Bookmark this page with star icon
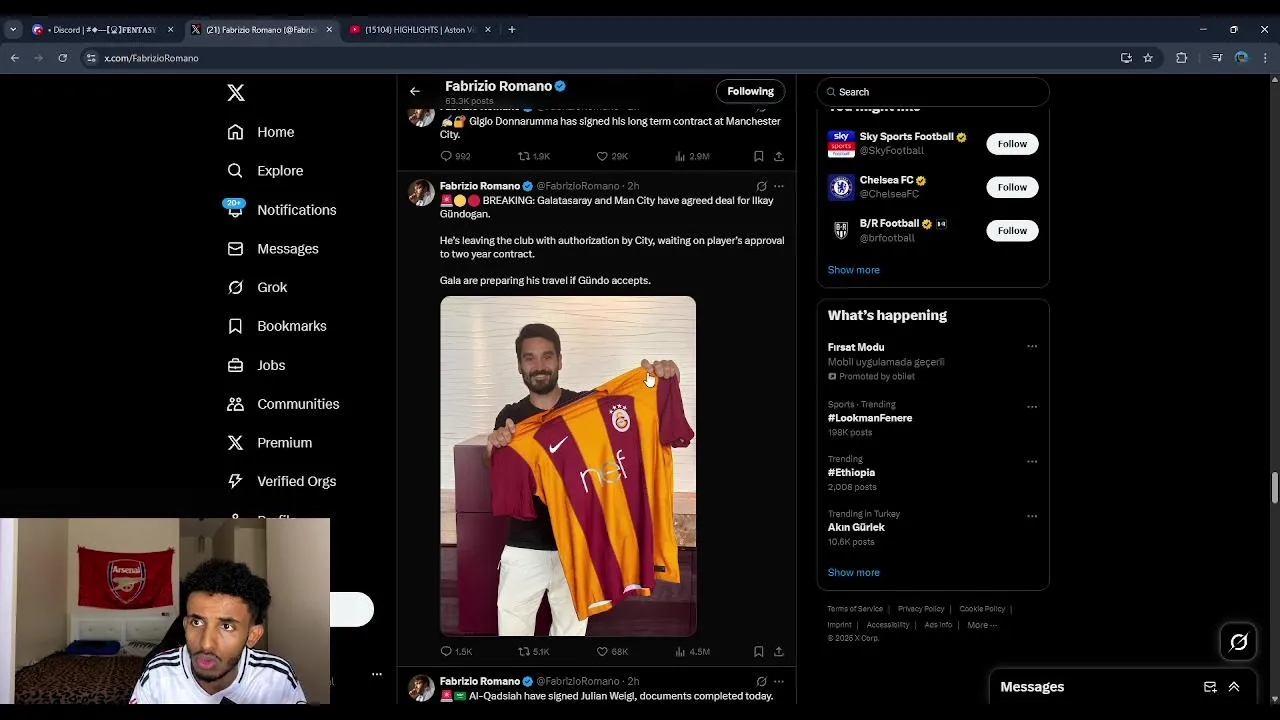 (x=1148, y=58)
